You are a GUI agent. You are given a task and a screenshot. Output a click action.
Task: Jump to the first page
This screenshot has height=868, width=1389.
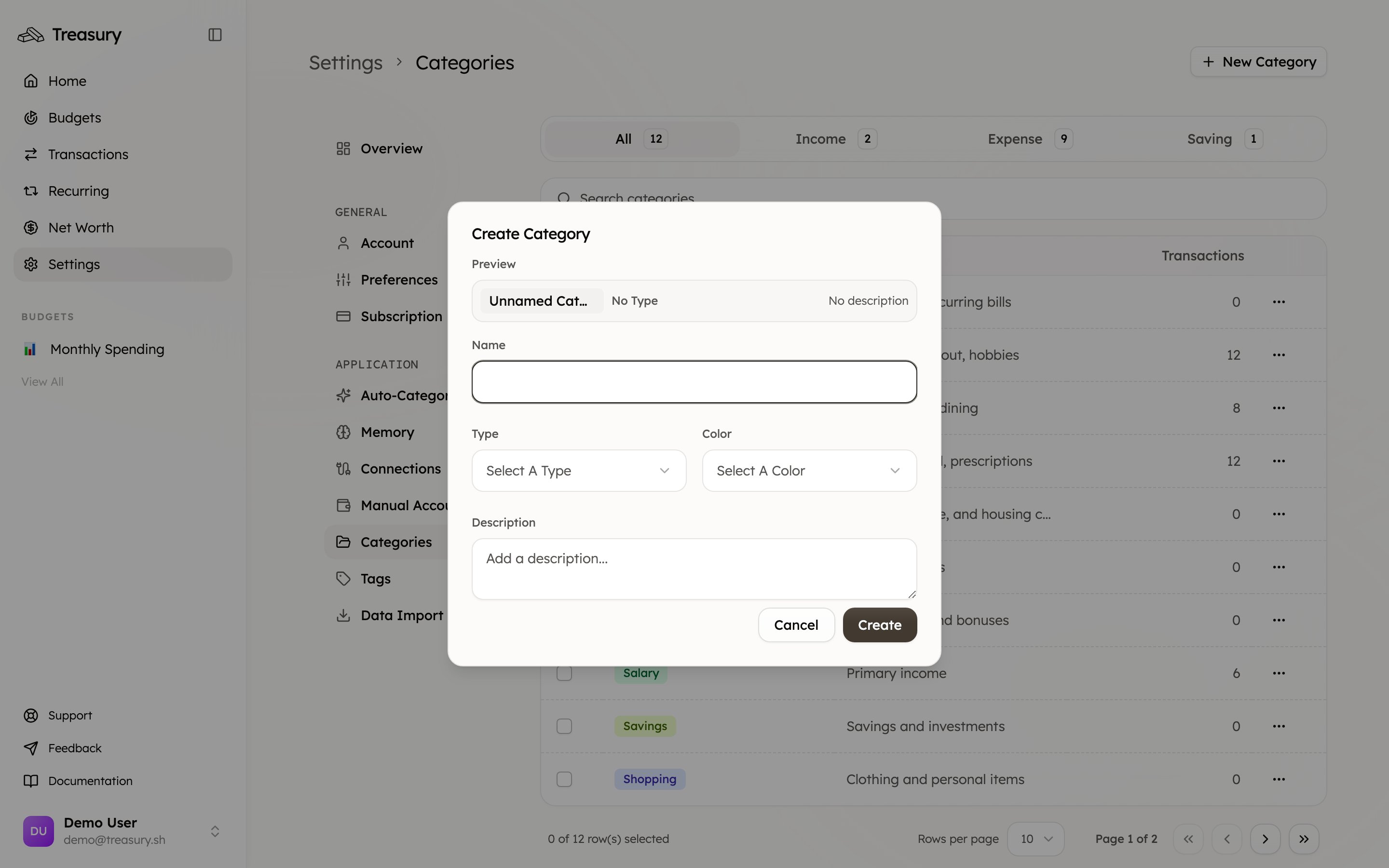(1188, 839)
